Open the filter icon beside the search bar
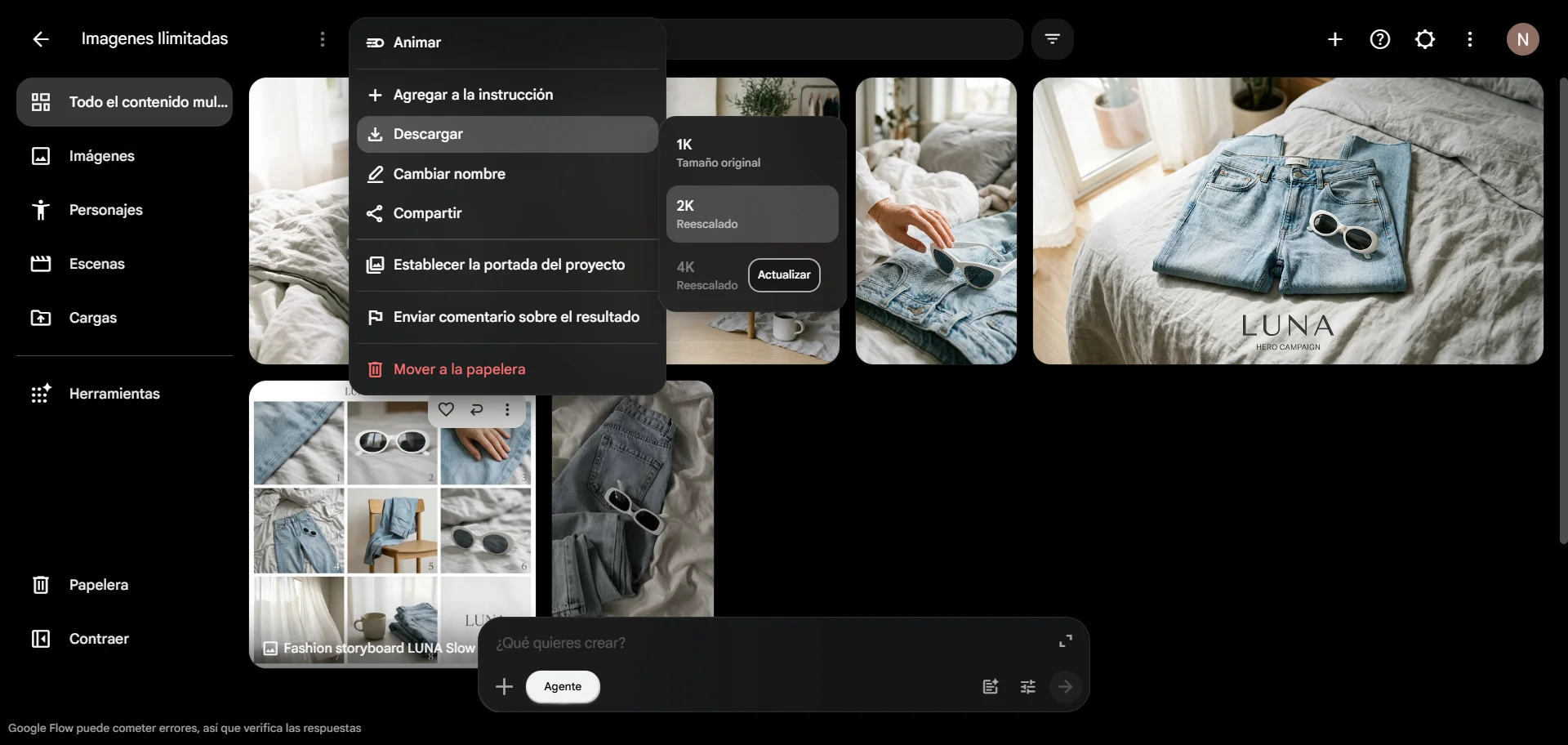1568x745 pixels. (x=1052, y=39)
